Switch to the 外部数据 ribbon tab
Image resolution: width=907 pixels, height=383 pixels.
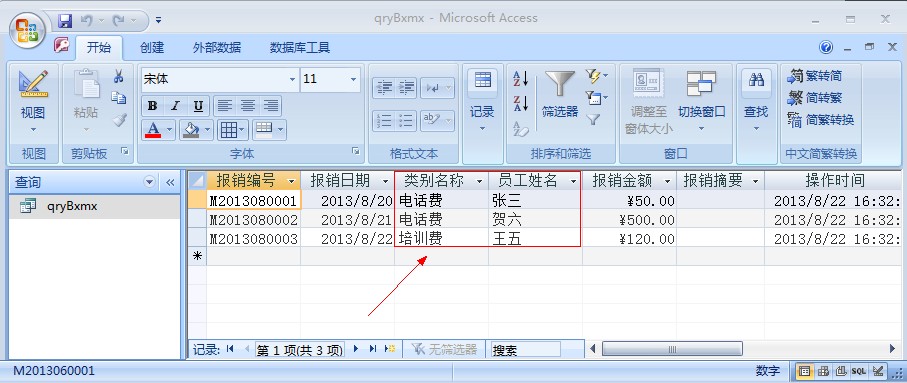[x=217, y=48]
